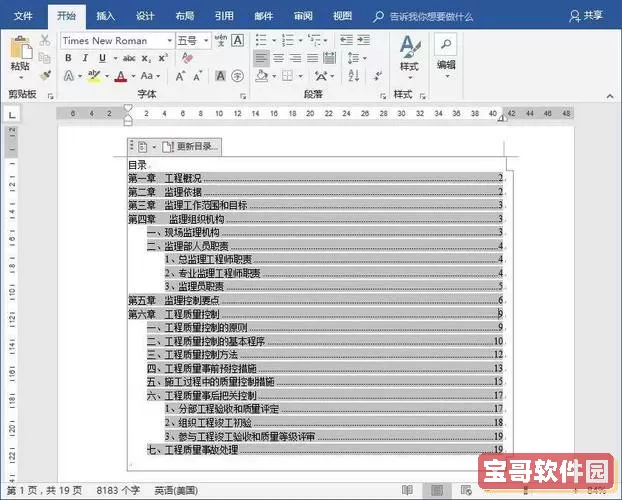Open font color dropdown arrow
Screen dimensions: 622x500
coord(133,76)
